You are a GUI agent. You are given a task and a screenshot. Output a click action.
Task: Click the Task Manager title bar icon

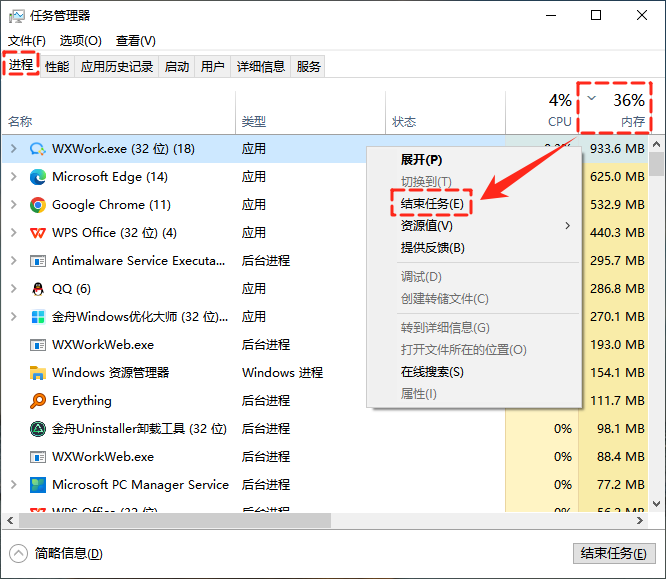[17, 16]
